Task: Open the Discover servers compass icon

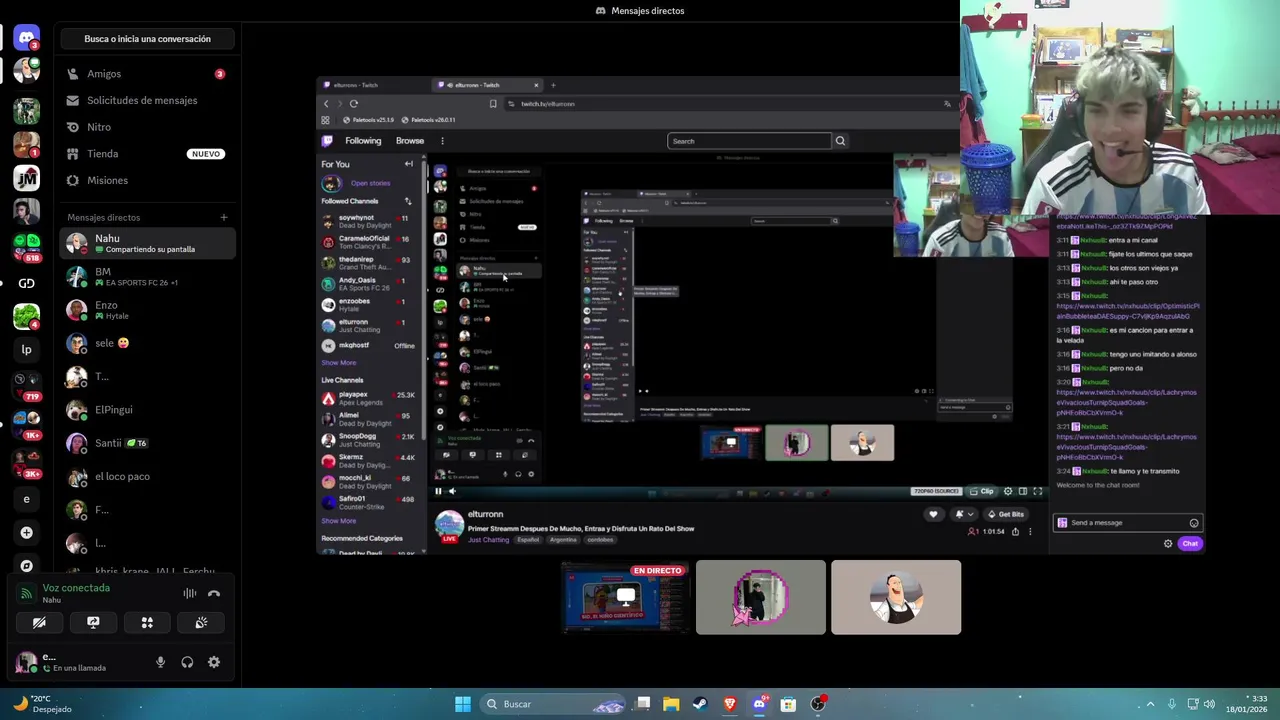Action: coord(27,566)
